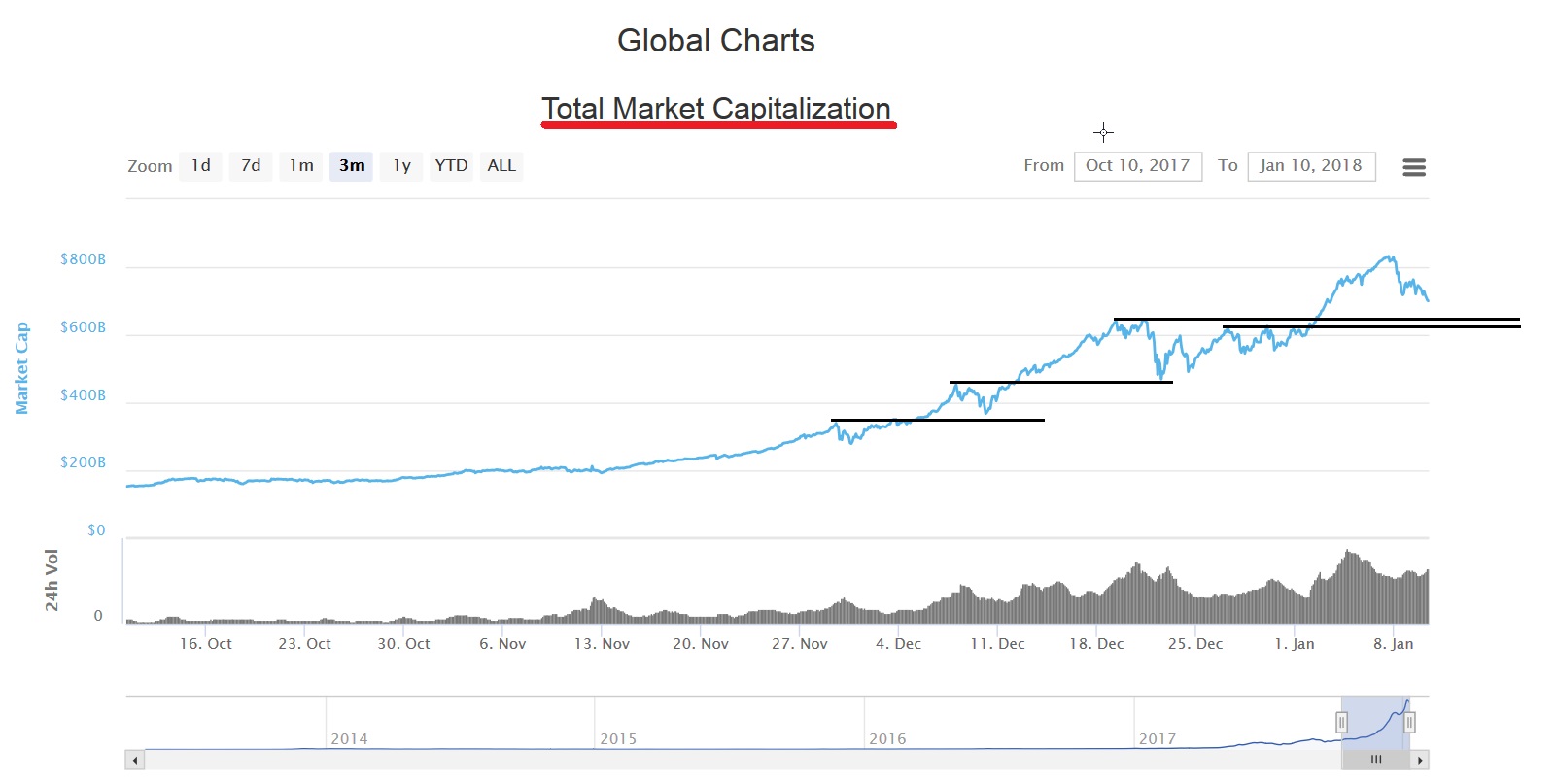Viewport: 1556px width, 784px height.
Task: Set zoom range to 7d
Action: point(251,166)
